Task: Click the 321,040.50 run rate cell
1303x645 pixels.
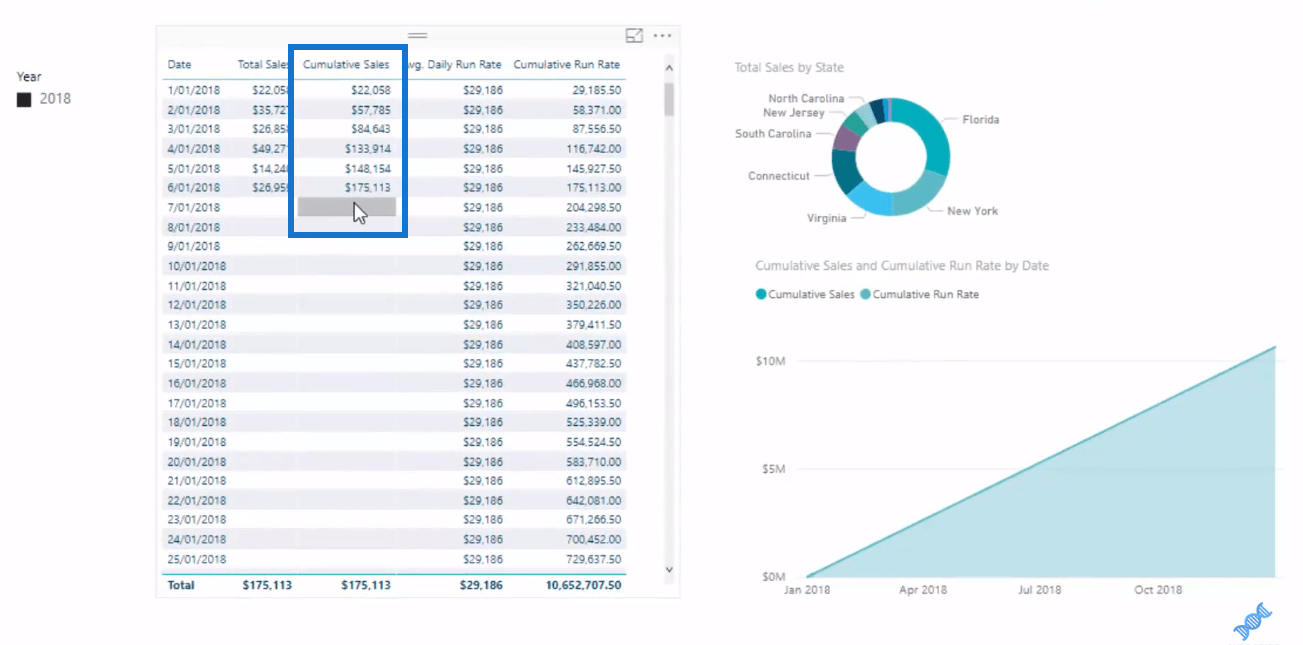Action: pyautogui.click(x=594, y=286)
